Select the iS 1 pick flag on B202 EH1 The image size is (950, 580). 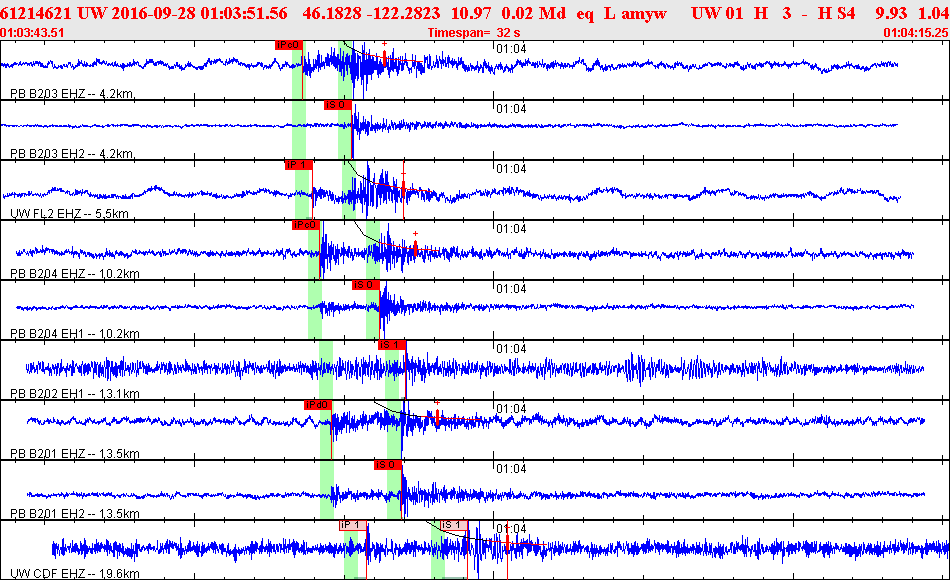(391, 345)
